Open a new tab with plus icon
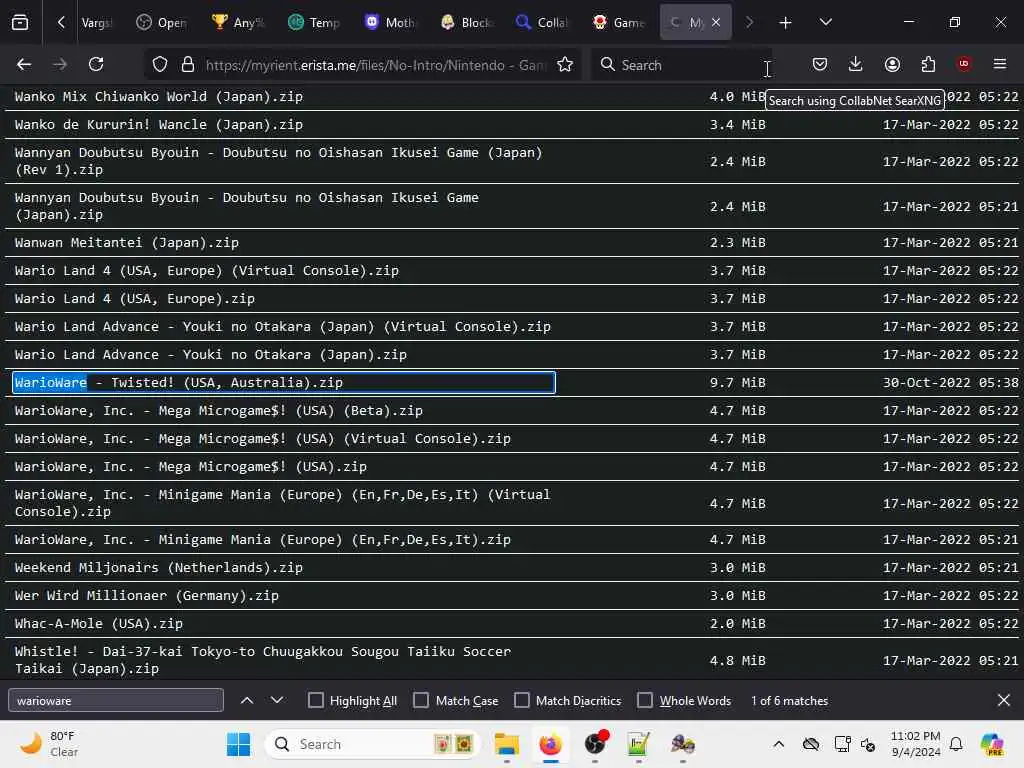 coord(785,23)
